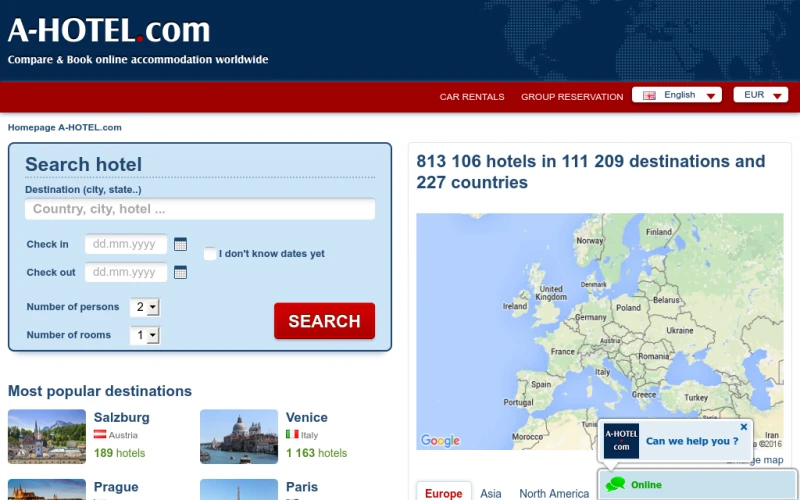Open the Check in calendar icon

(x=180, y=244)
